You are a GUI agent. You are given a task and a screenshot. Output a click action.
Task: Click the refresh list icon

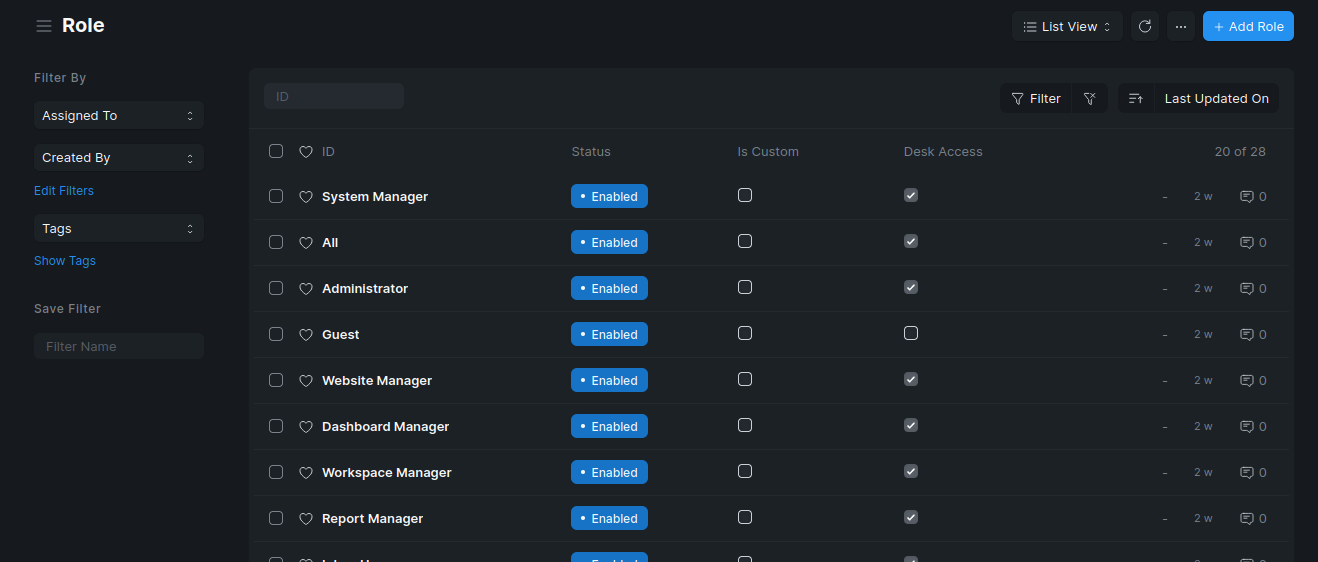coord(1145,27)
